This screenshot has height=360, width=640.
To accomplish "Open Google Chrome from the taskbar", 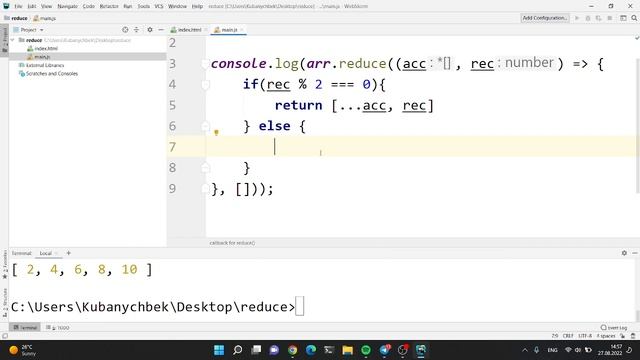I will (292, 350).
